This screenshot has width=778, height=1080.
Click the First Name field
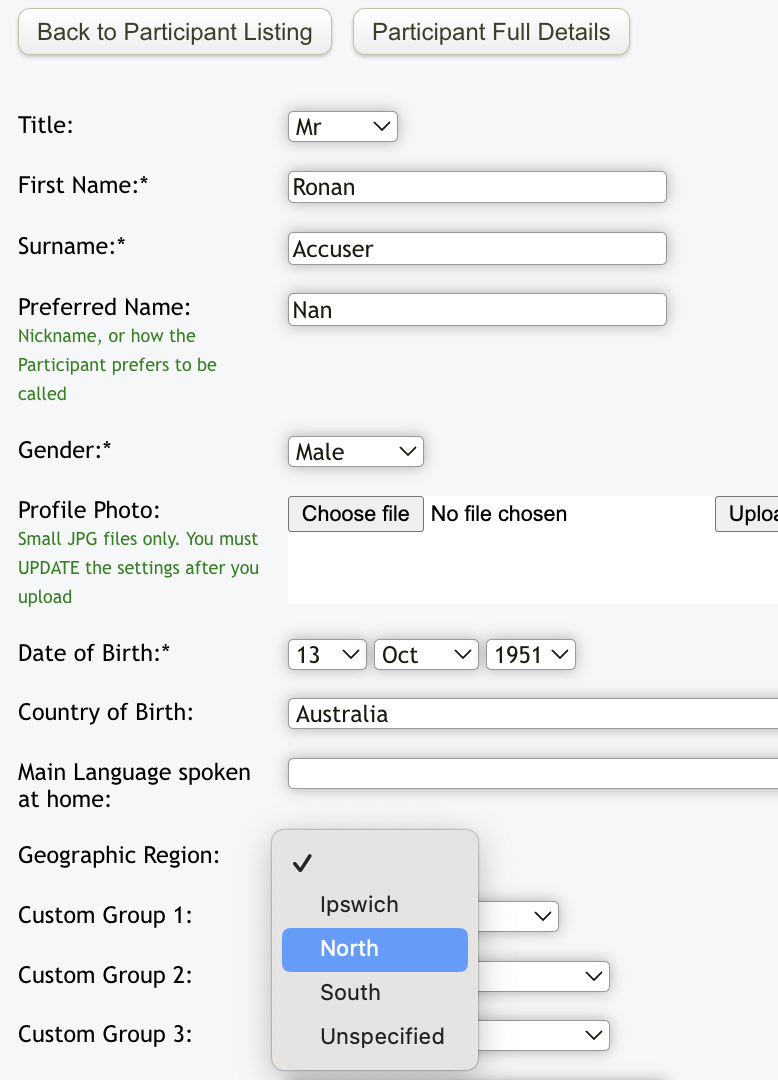point(476,187)
